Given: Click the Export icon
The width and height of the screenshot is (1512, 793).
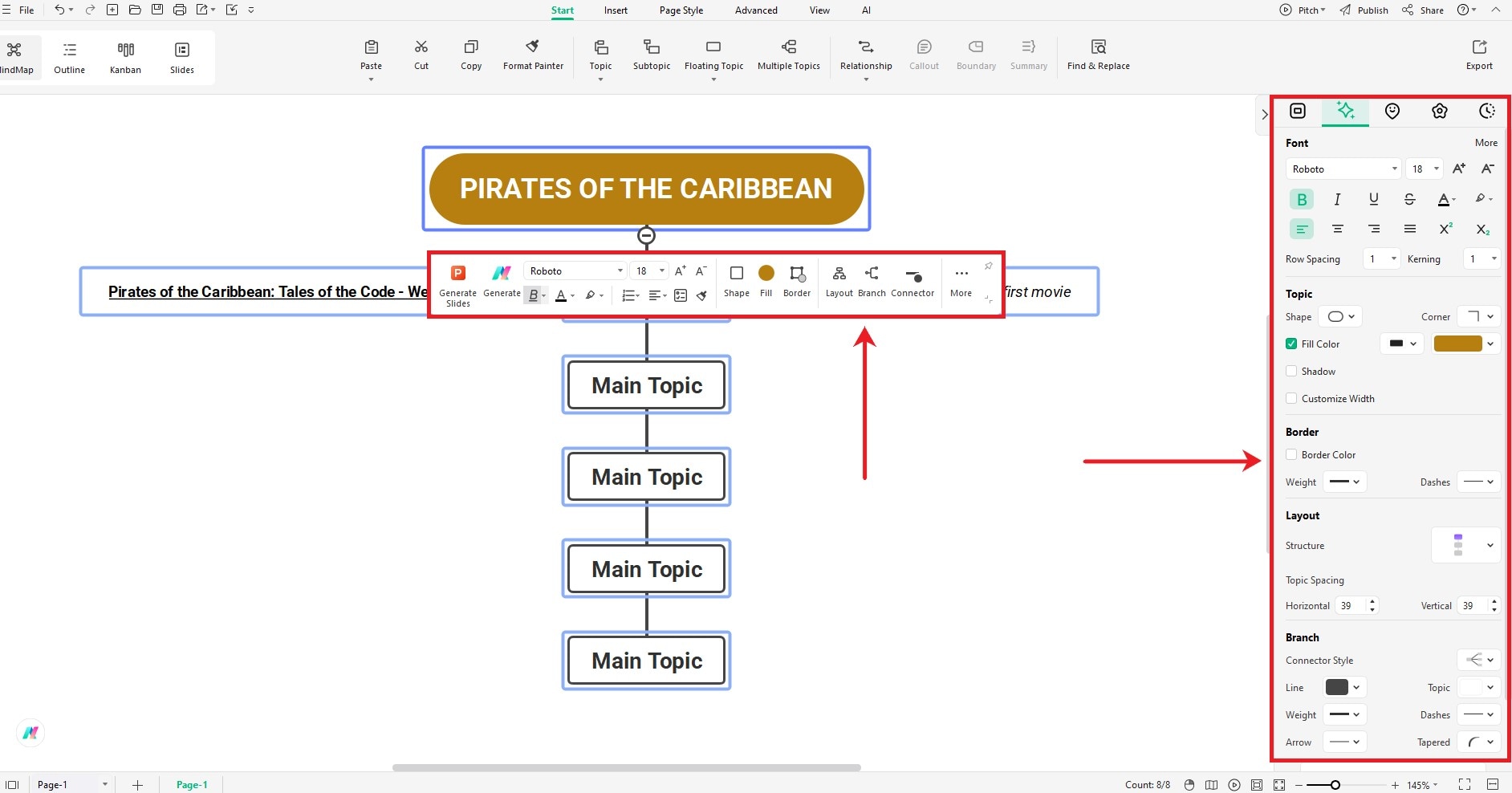Looking at the screenshot, I should click(x=1479, y=47).
